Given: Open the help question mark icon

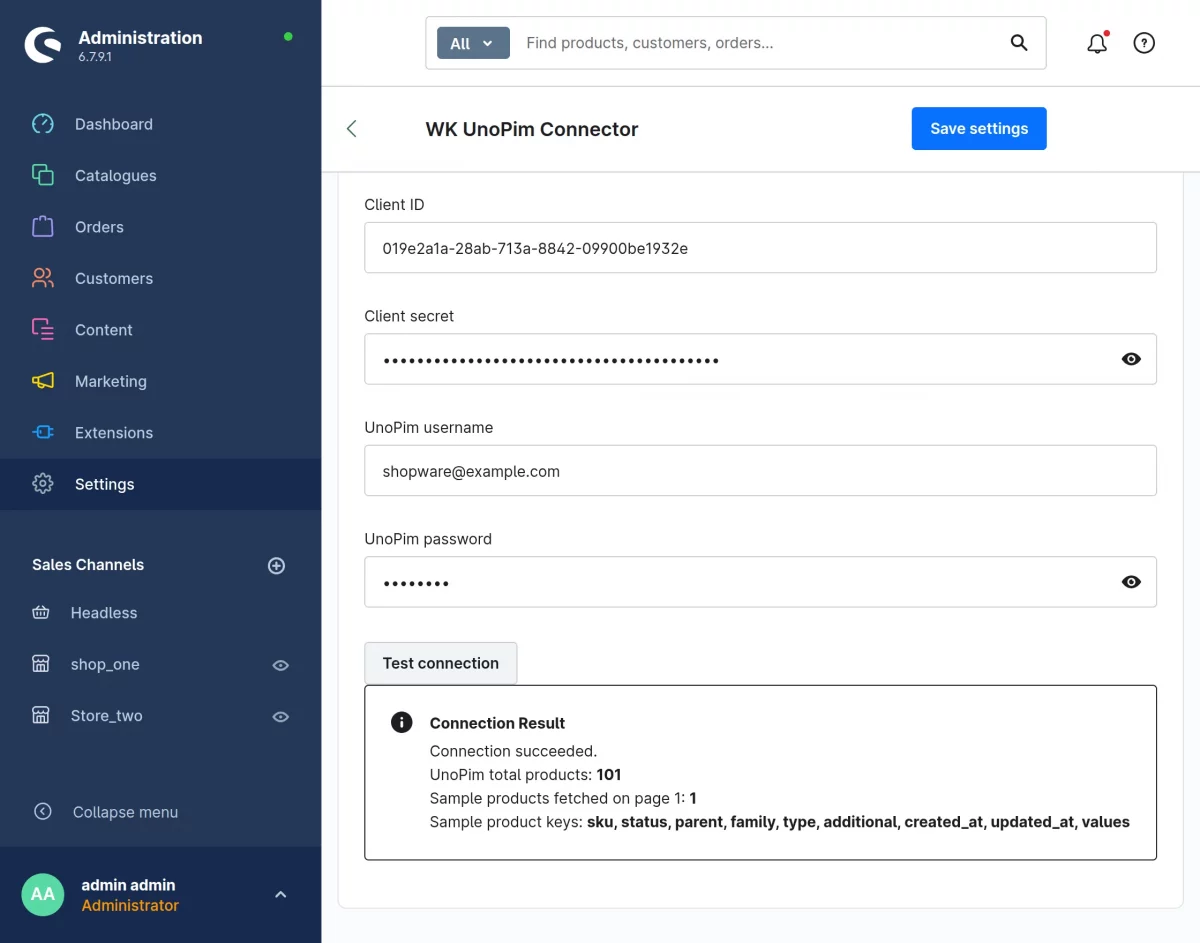Looking at the screenshot, I should pos(1144,43).
